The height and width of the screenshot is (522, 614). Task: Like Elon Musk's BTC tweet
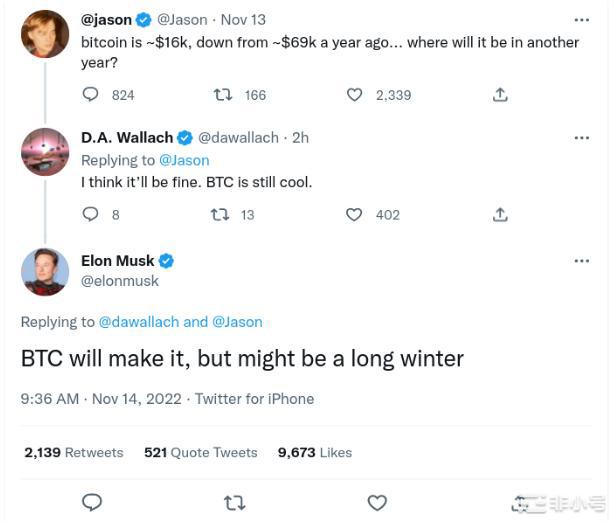pyautogui.click(x=377, y=501)
